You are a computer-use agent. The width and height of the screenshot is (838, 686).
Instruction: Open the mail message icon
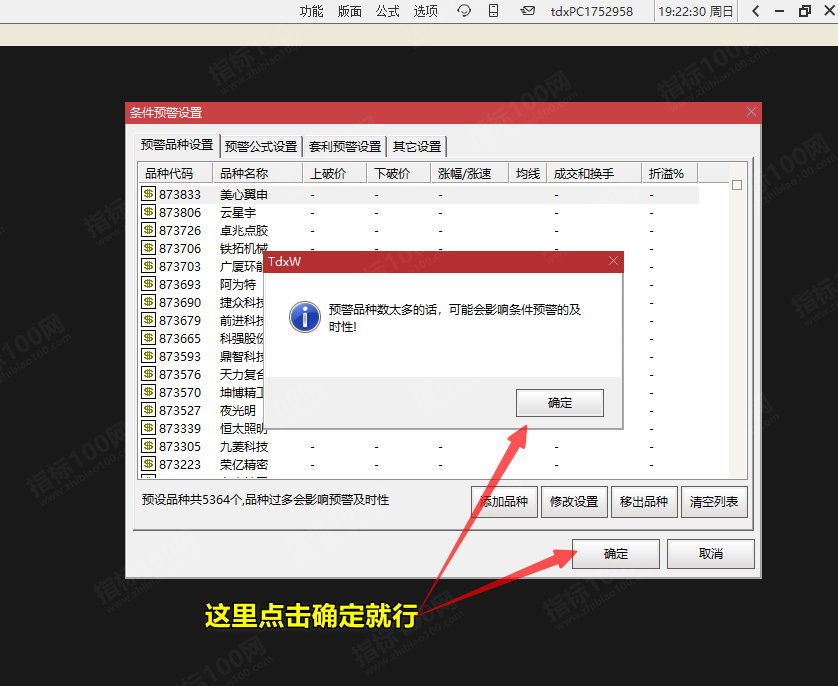(527, 11)
